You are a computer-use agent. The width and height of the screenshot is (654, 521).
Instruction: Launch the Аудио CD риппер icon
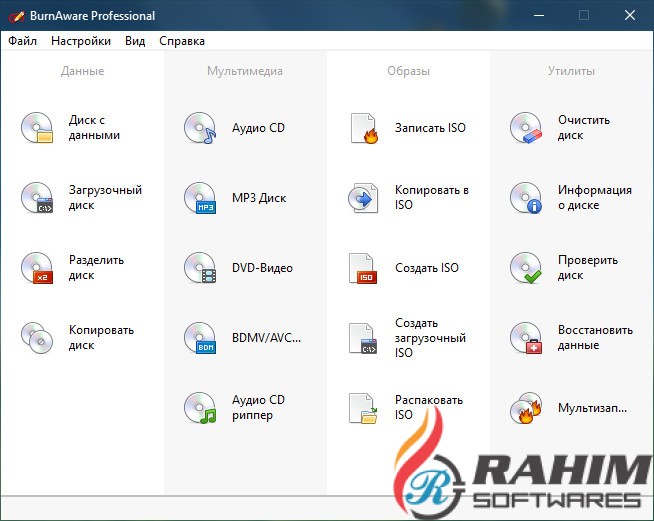point(200,408)
